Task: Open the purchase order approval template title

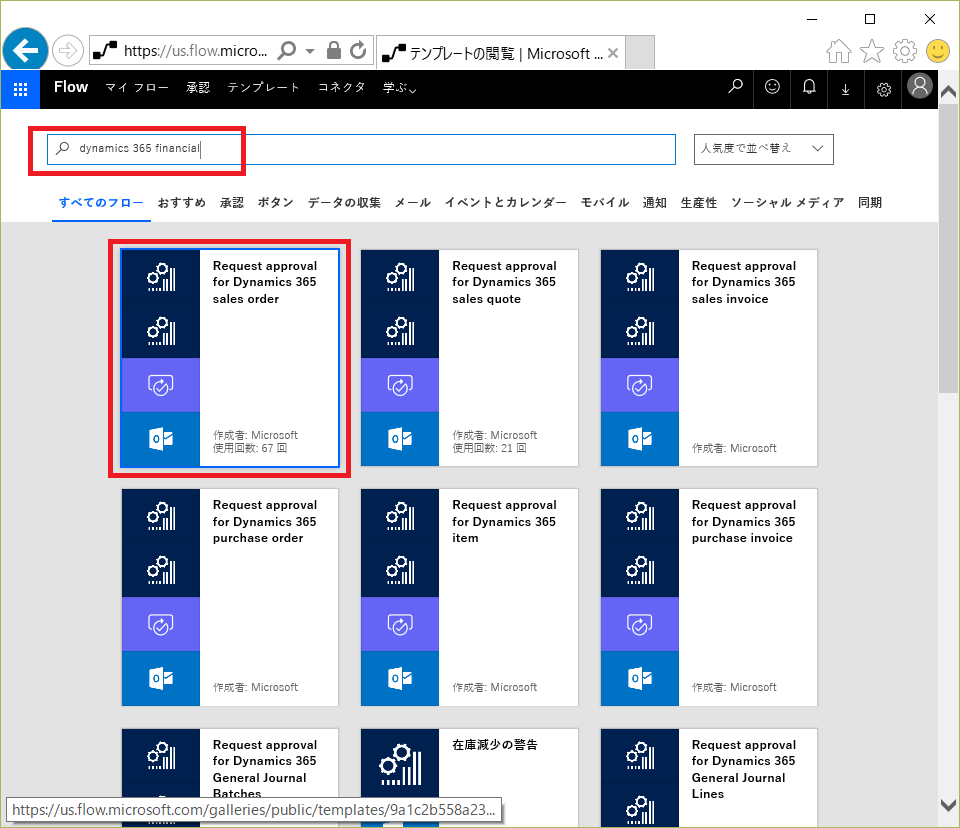Action: [264, 521]
